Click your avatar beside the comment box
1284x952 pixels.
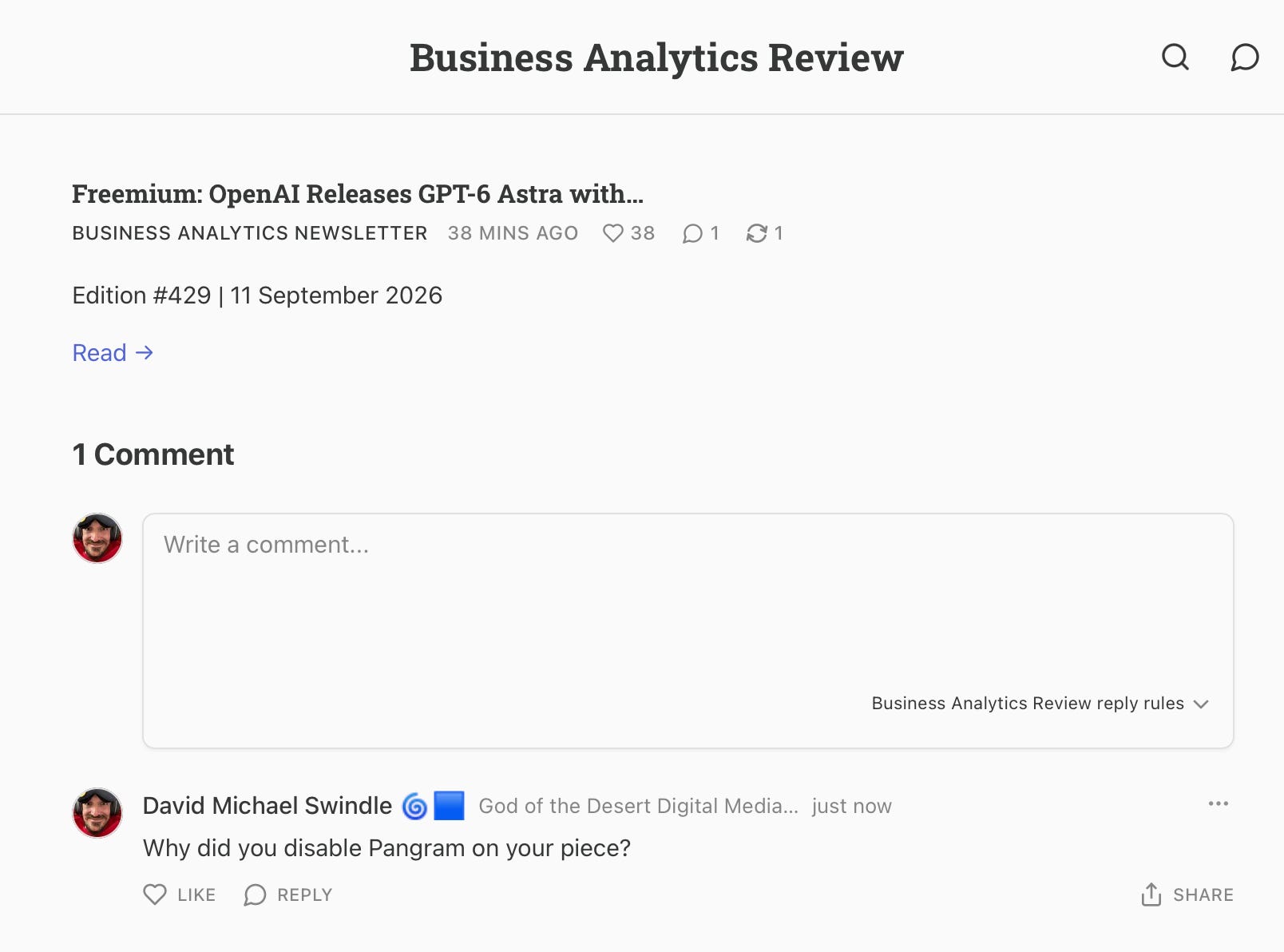97,538
